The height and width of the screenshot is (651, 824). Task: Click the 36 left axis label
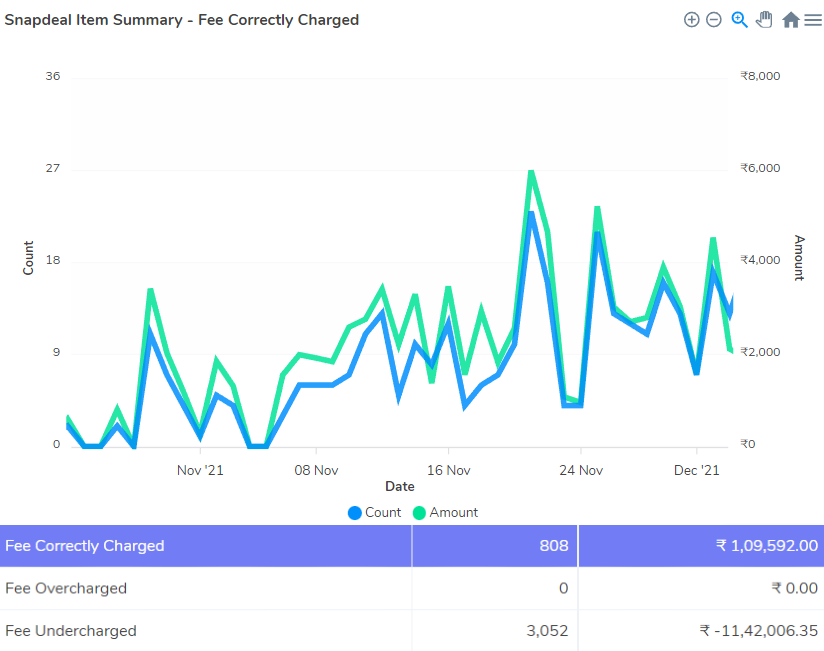coord(53,76)
